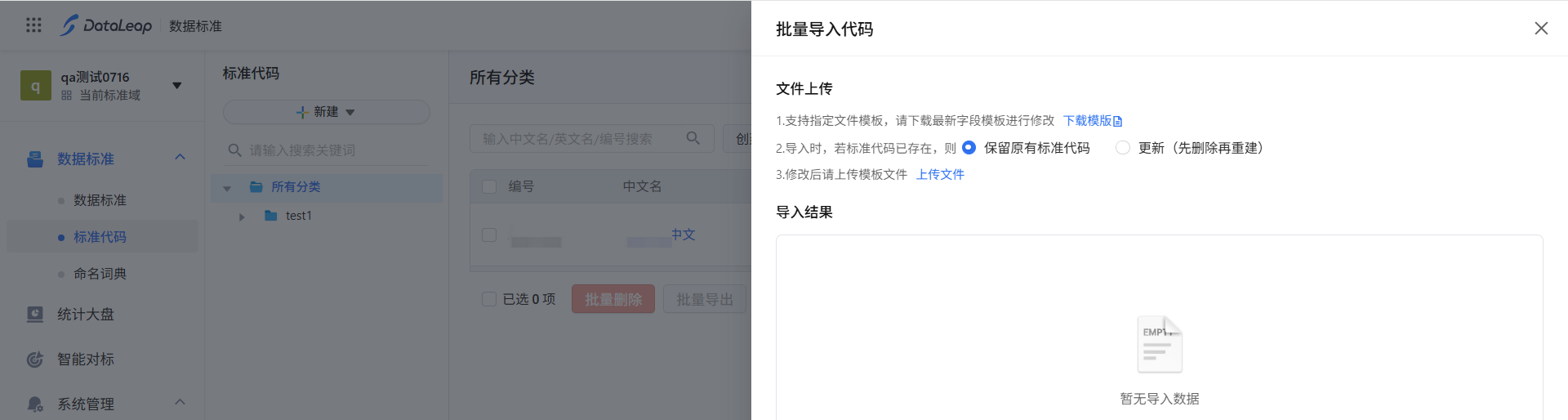Open the 新建 dropdown button

(x=326, y=112)
